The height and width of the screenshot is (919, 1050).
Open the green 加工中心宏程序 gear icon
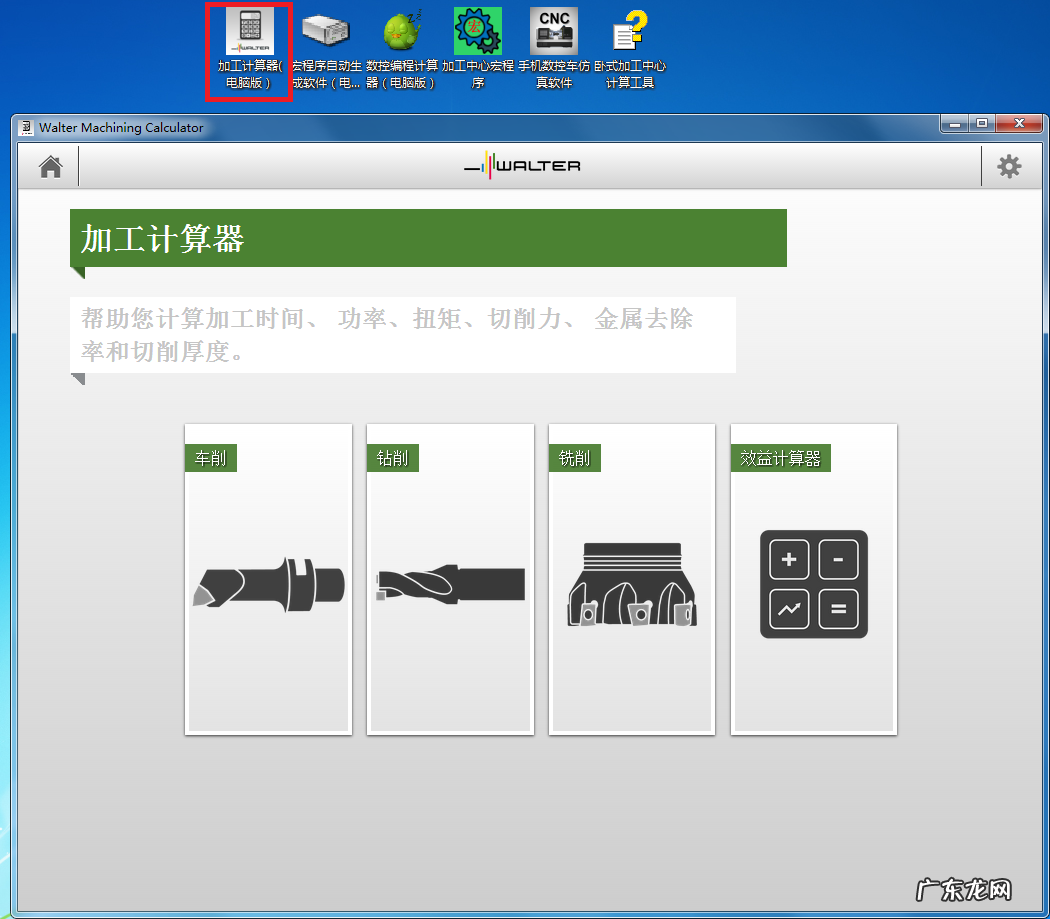click(478, 31)
